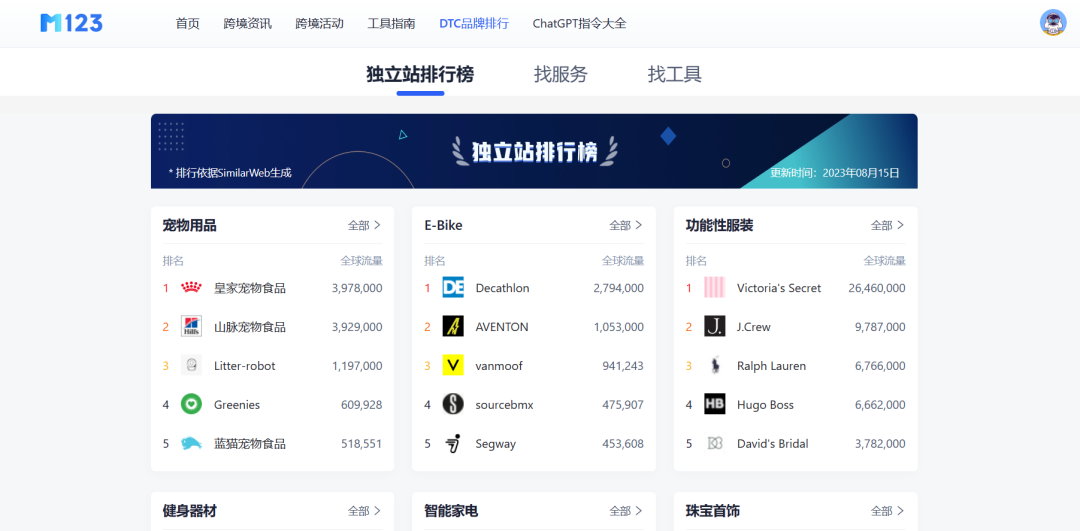This screenshot has width=1080, height=531.
Task: Open 蓝猫宠物食品 brand link
Action: (250, 444)
